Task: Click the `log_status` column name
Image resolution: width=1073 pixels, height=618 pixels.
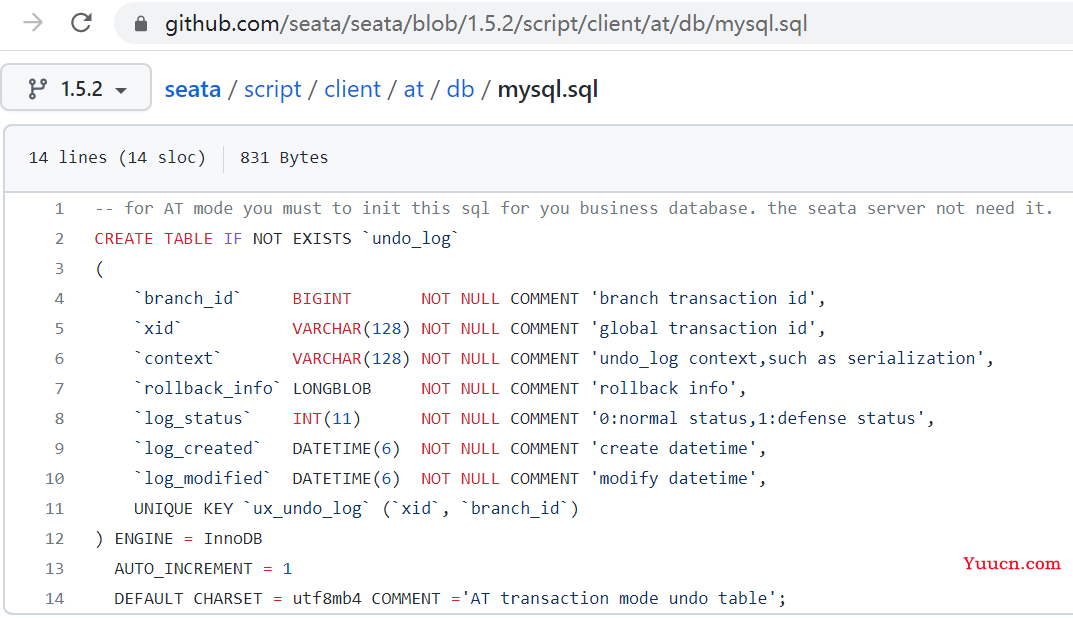Action: pyautogui.click(x=193, y=418)
